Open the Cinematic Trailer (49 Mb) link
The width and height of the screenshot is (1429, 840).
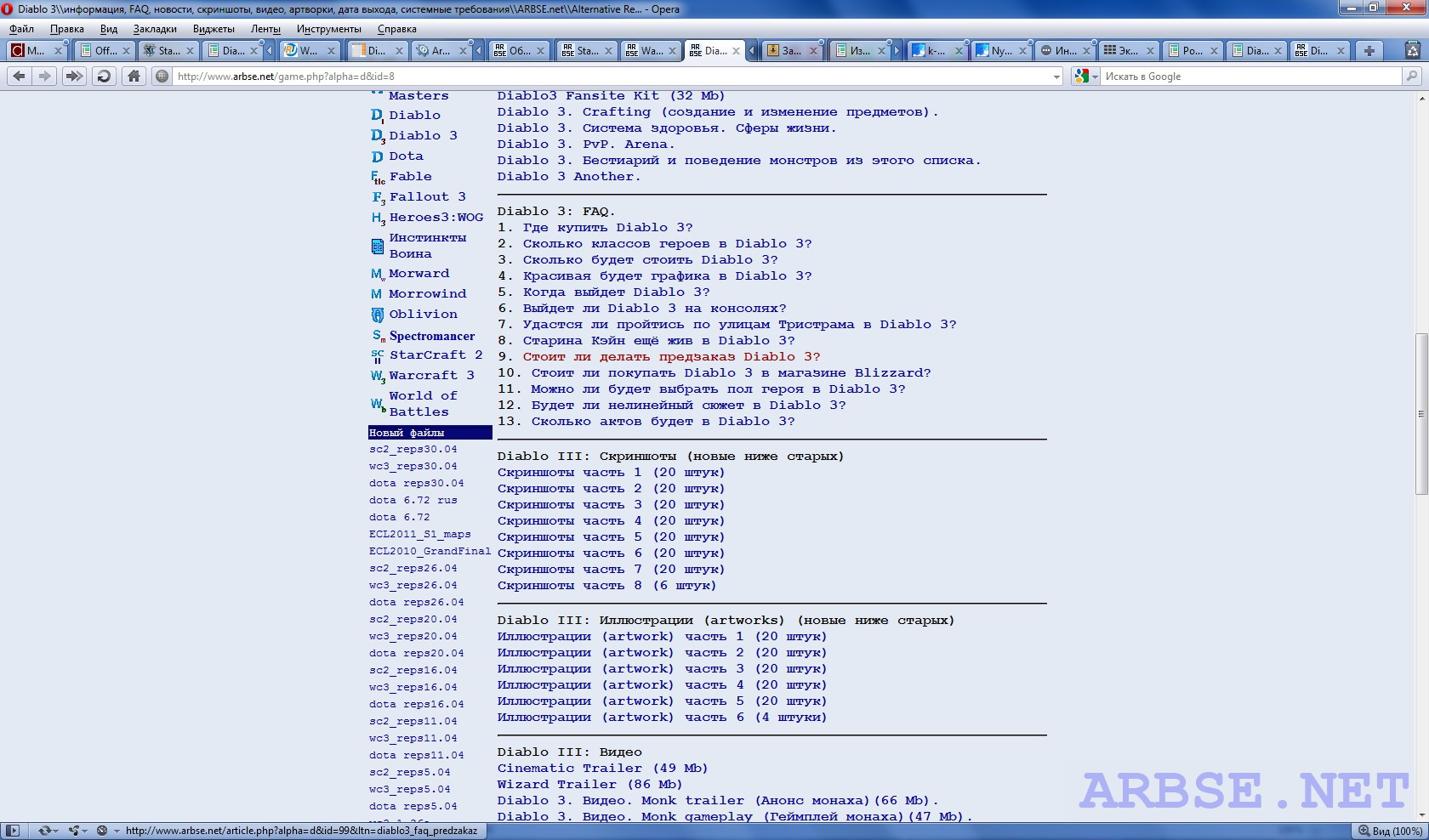tap(603, 769)
